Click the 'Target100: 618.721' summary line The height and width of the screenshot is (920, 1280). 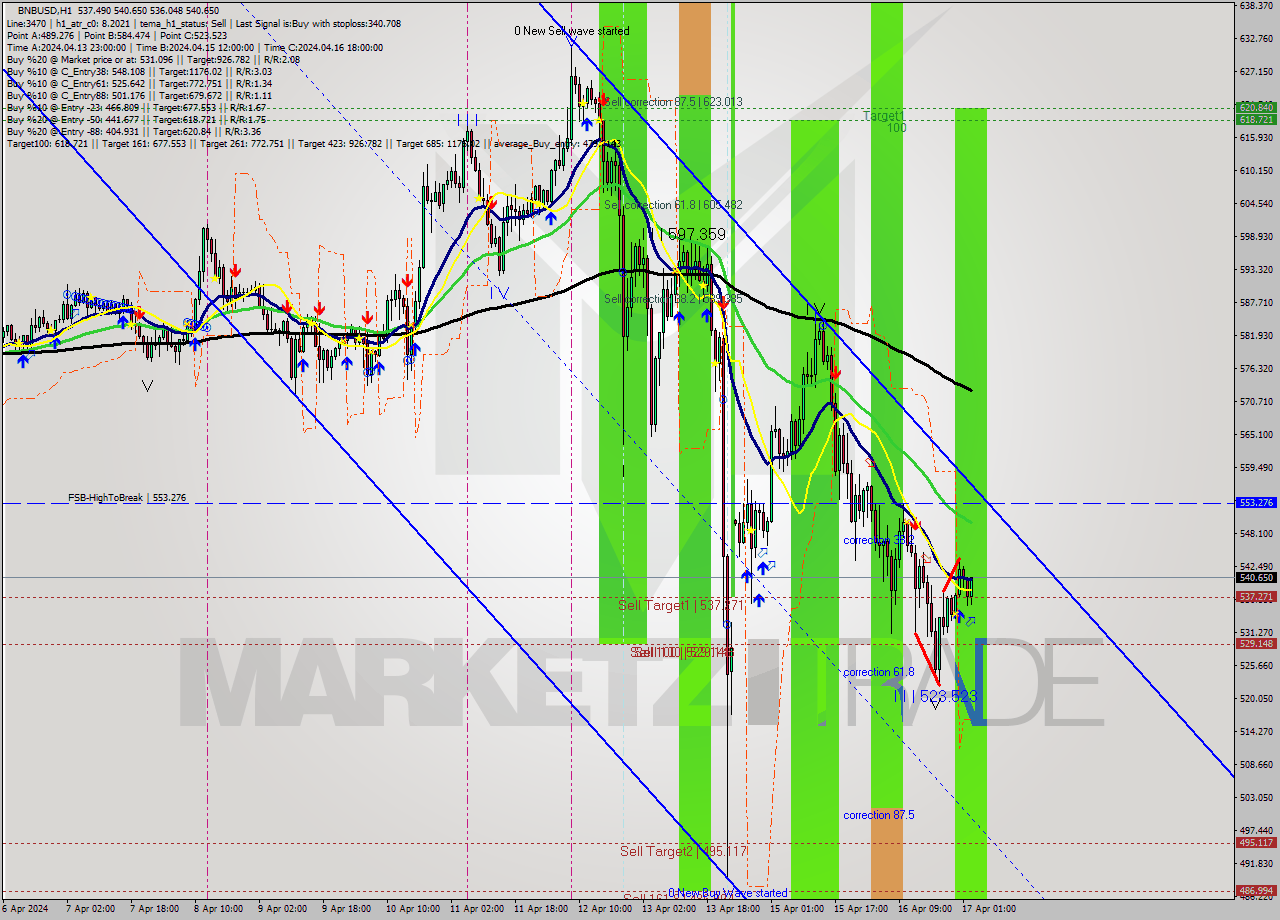[x=313, y=143]
